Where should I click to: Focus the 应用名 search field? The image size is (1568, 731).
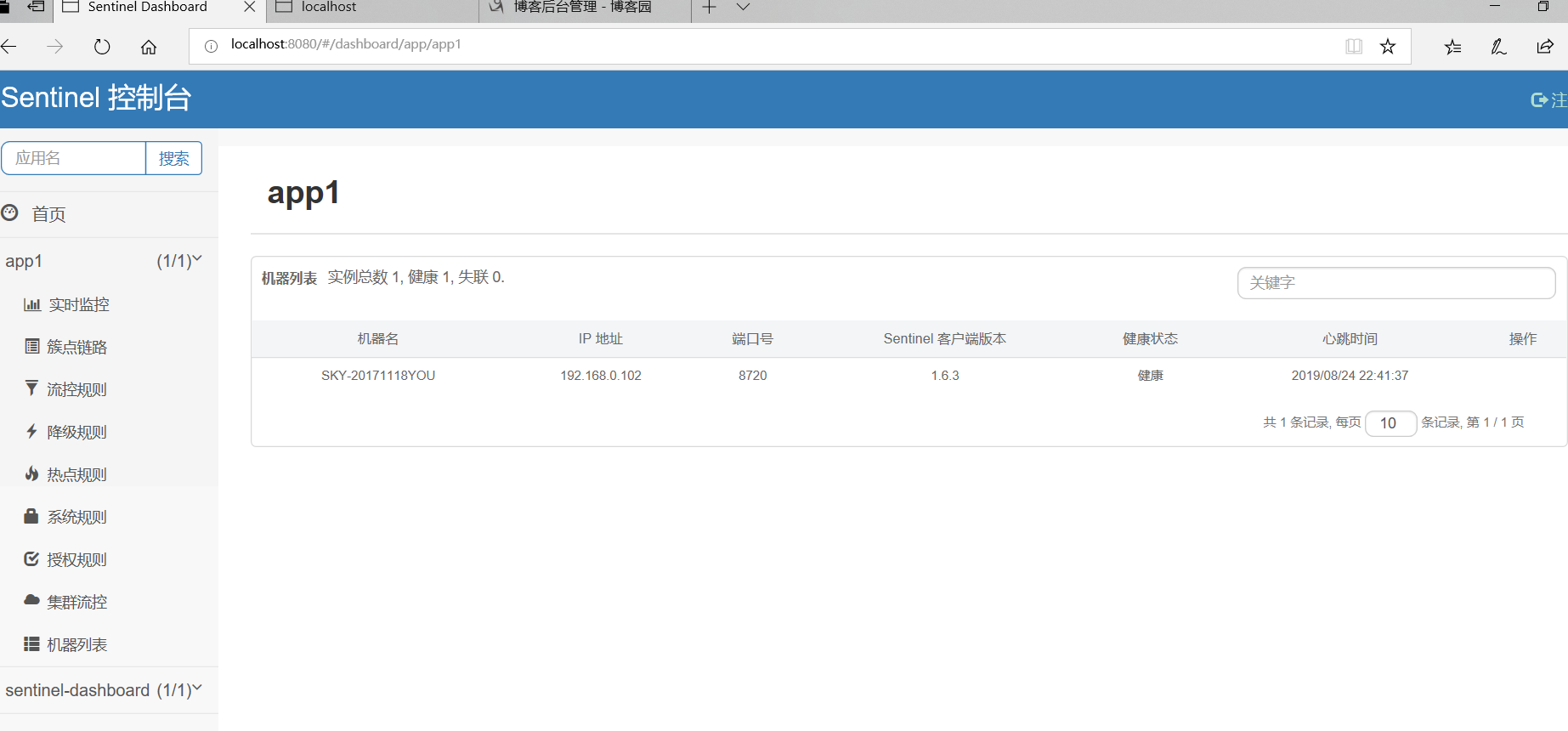74,158
